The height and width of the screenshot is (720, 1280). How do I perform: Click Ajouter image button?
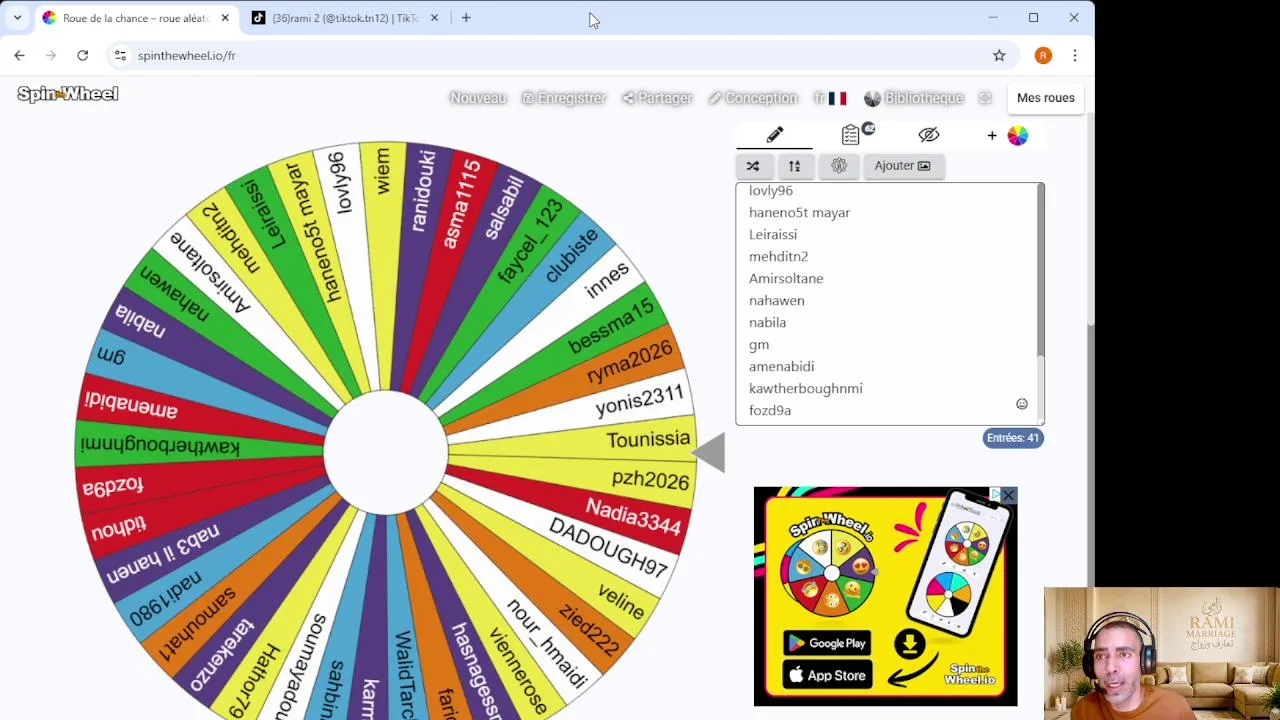903,166
